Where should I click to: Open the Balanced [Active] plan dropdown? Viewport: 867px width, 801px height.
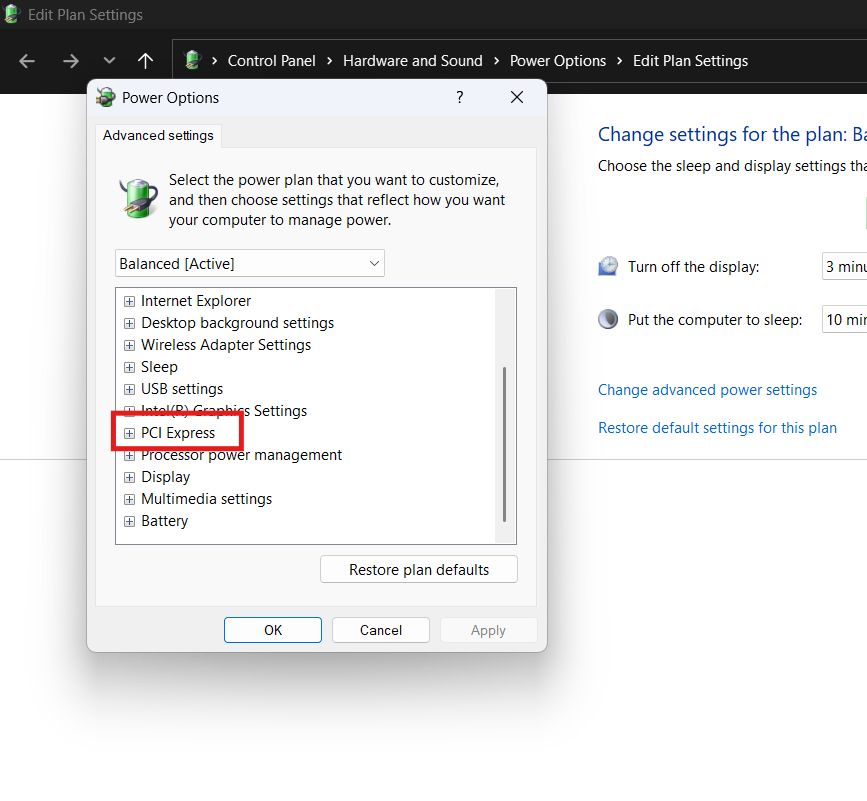[x=250, y=264]
